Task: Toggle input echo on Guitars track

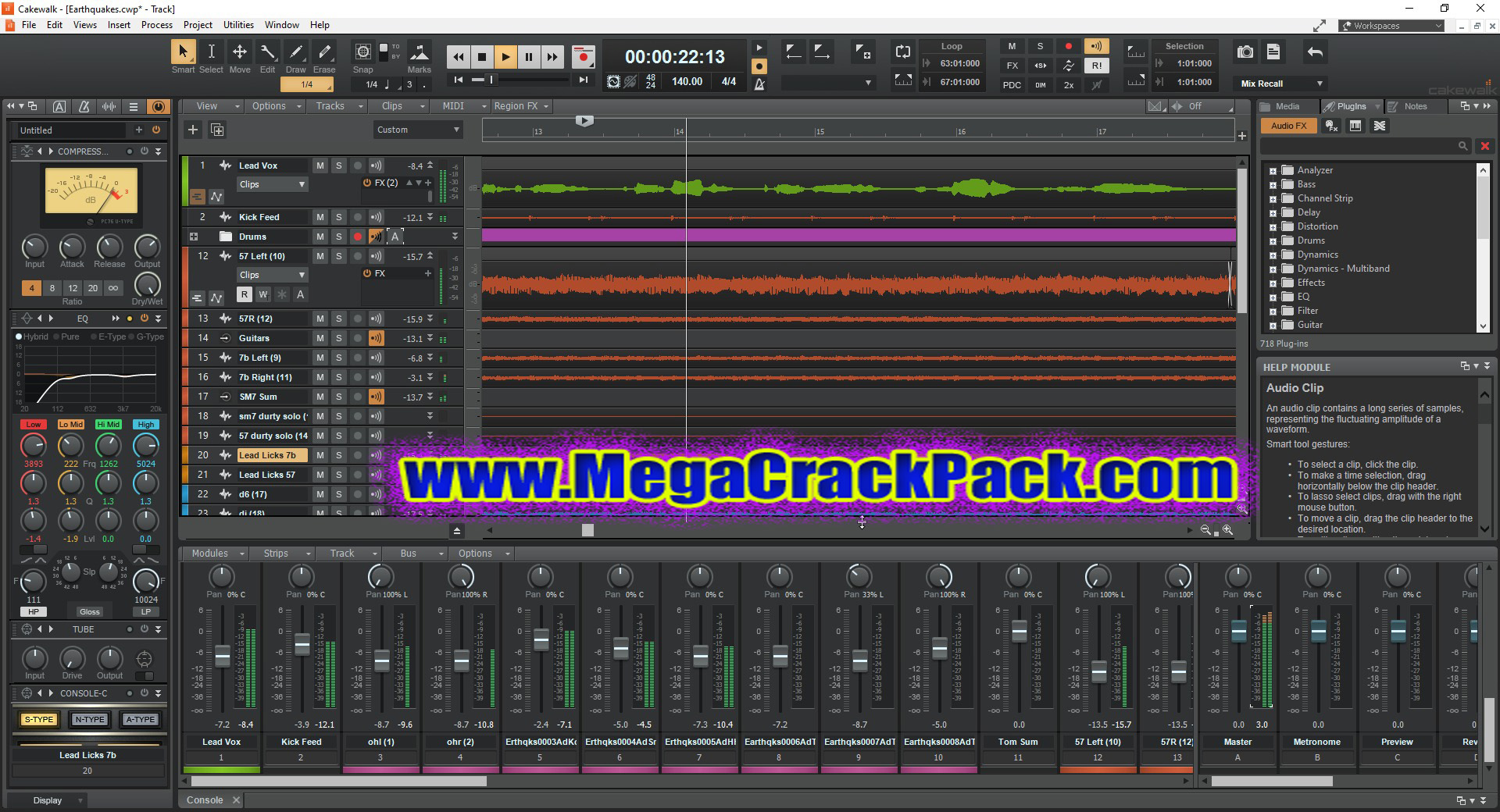Action: click(376, 338)
